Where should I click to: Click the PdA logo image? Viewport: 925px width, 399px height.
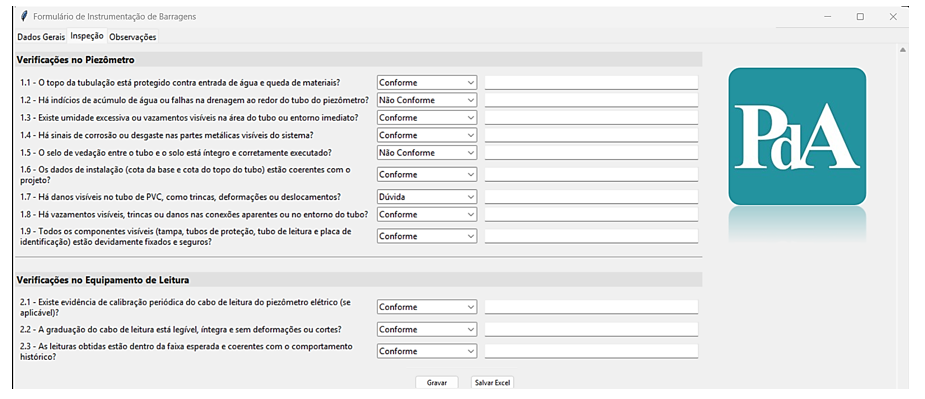coord(797,136)
